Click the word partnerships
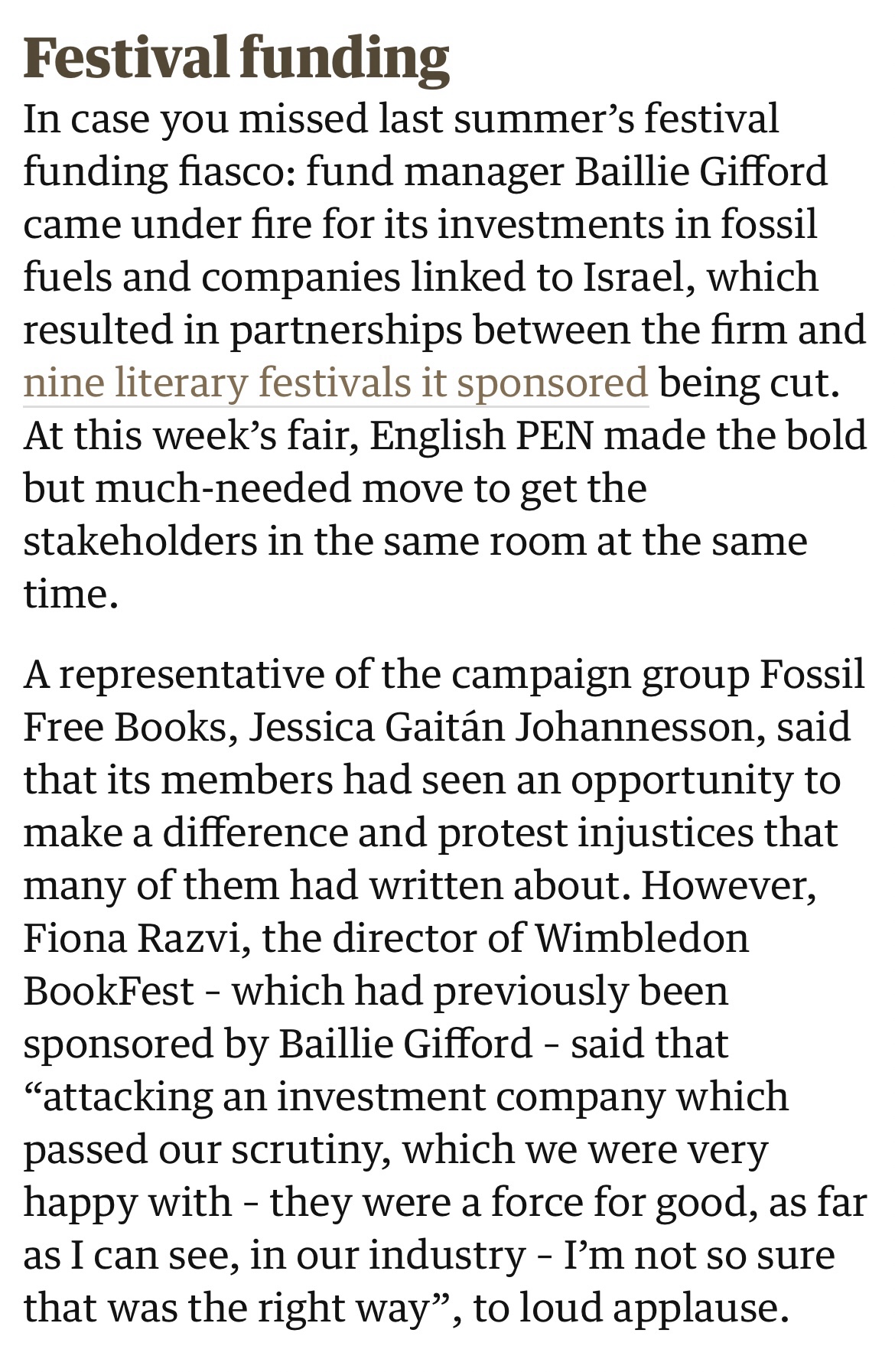 [x=345, y=330]
